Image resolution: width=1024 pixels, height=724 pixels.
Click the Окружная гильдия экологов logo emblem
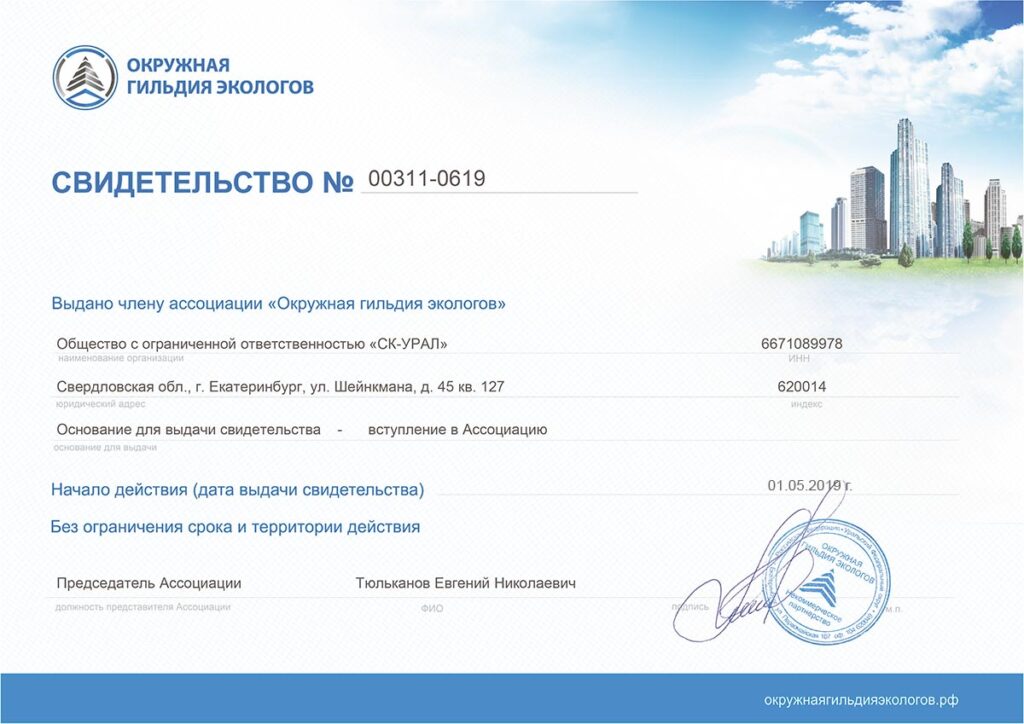(x=86, y=77)
